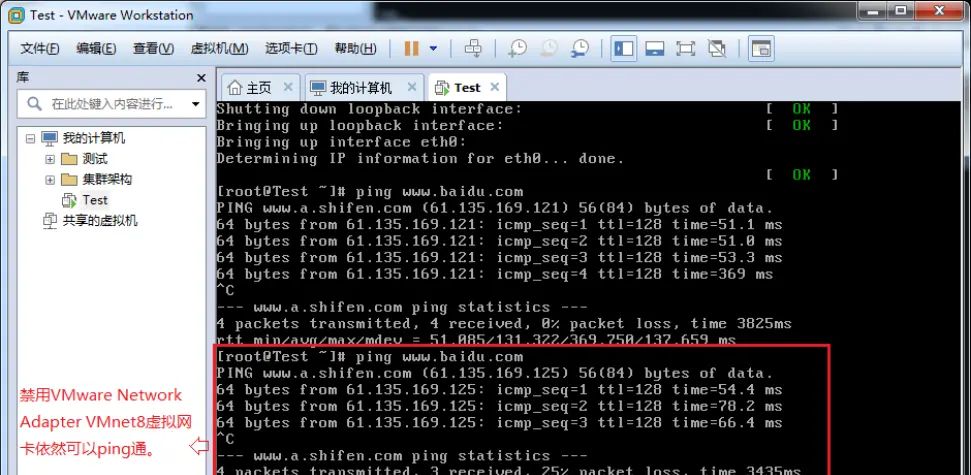971x475 pixels.
Task: Select 我的计算机 in the library tree
Action: 94,137
